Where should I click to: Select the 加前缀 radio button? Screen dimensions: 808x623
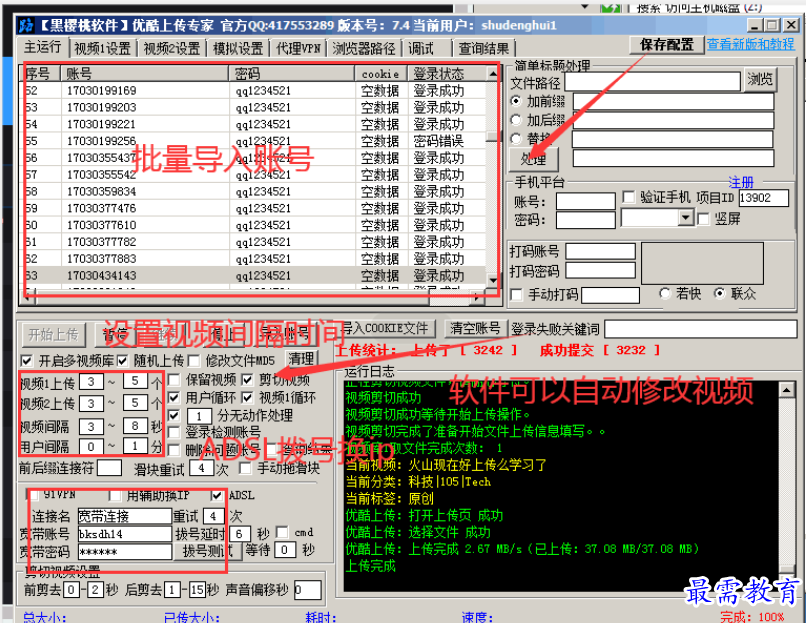[x=516, y=101]
